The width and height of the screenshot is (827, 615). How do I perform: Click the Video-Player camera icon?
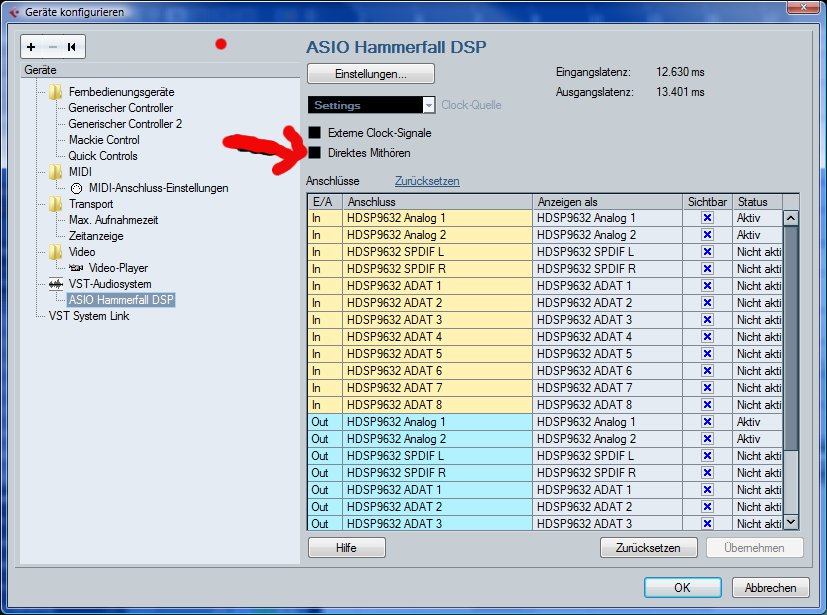(76, 268)
